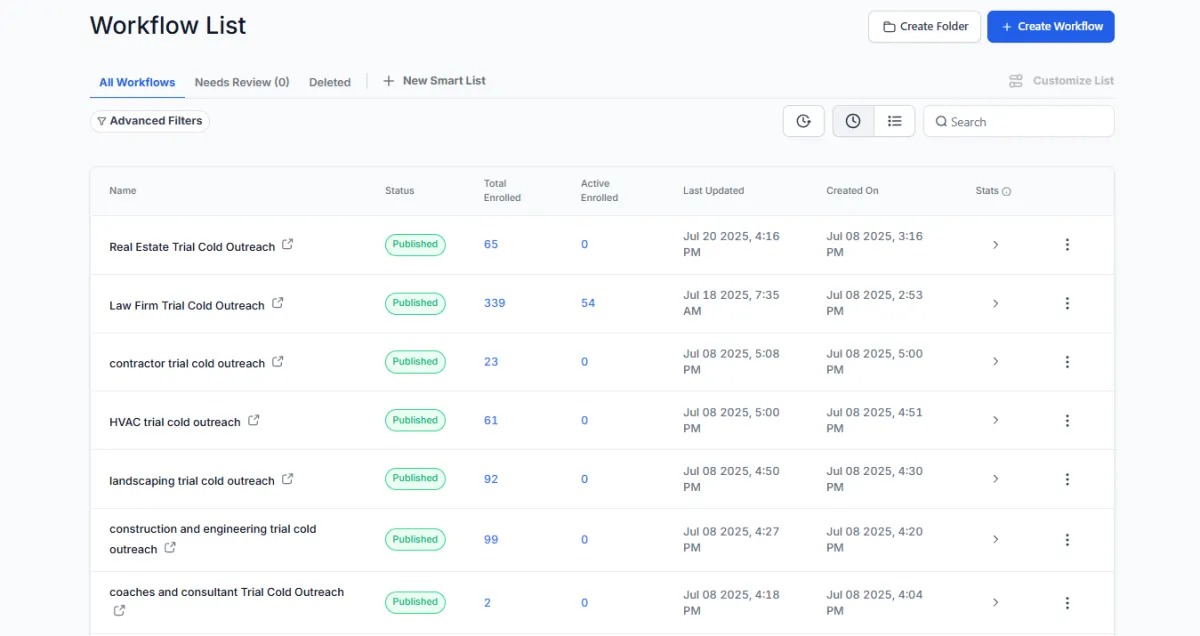
Task: Open Real Estate Trial Cold Outreach in new tab icon
Action: [x=288, y=244]
